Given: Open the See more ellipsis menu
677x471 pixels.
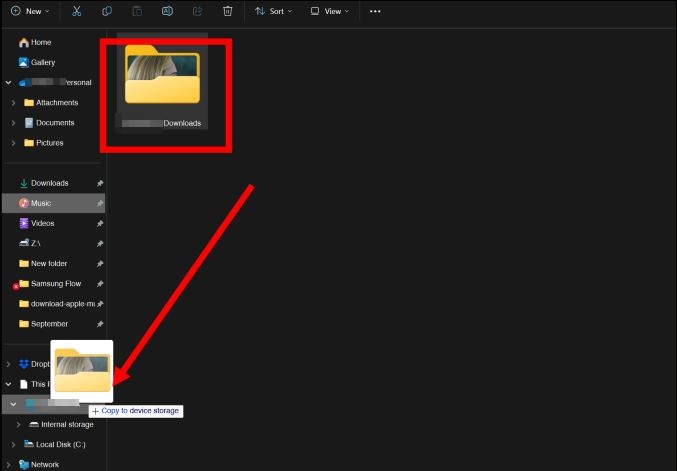Looking at the screenshot, I should 375,11.
